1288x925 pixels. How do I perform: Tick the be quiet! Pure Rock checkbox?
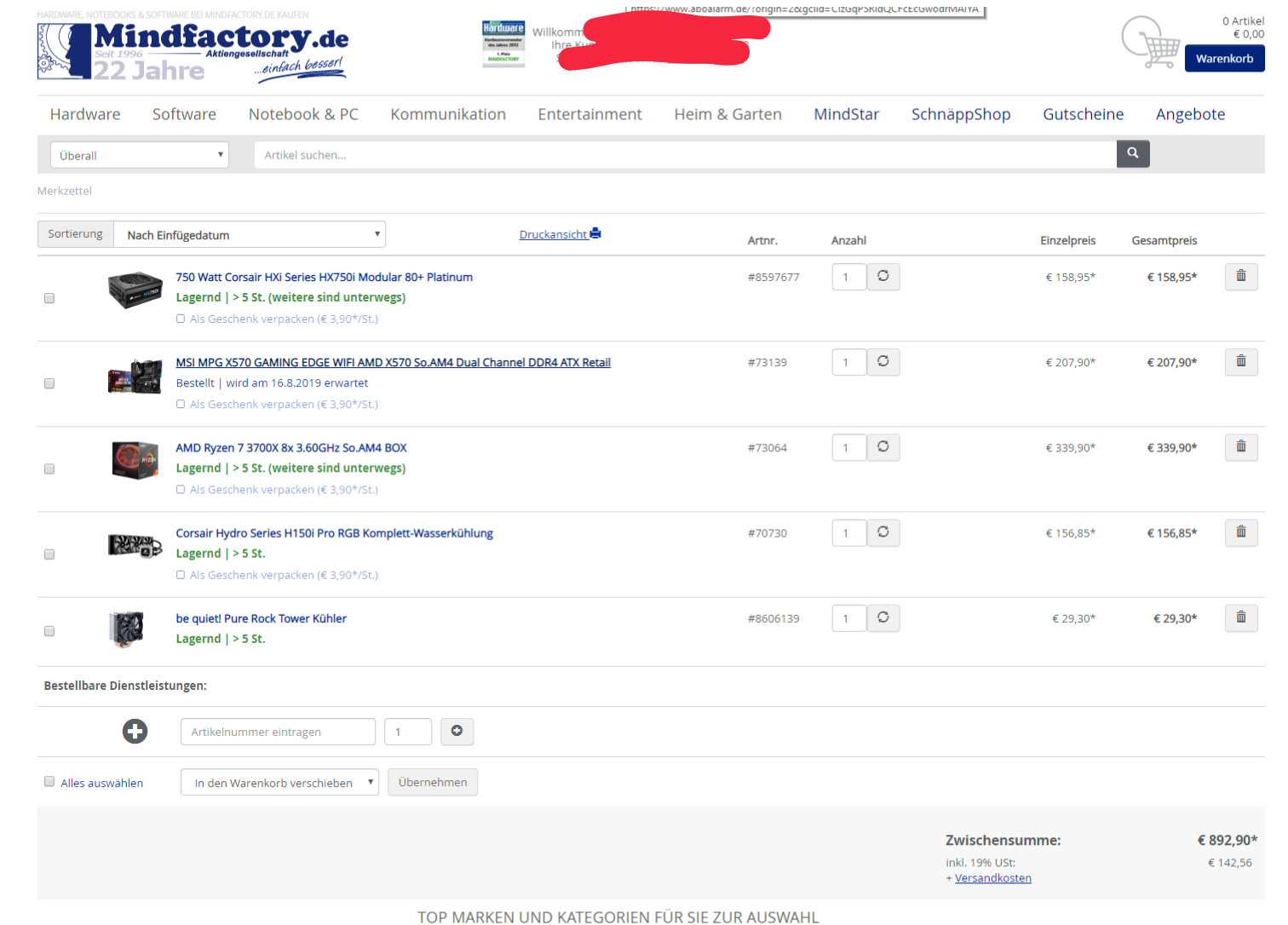click(49, 631)
